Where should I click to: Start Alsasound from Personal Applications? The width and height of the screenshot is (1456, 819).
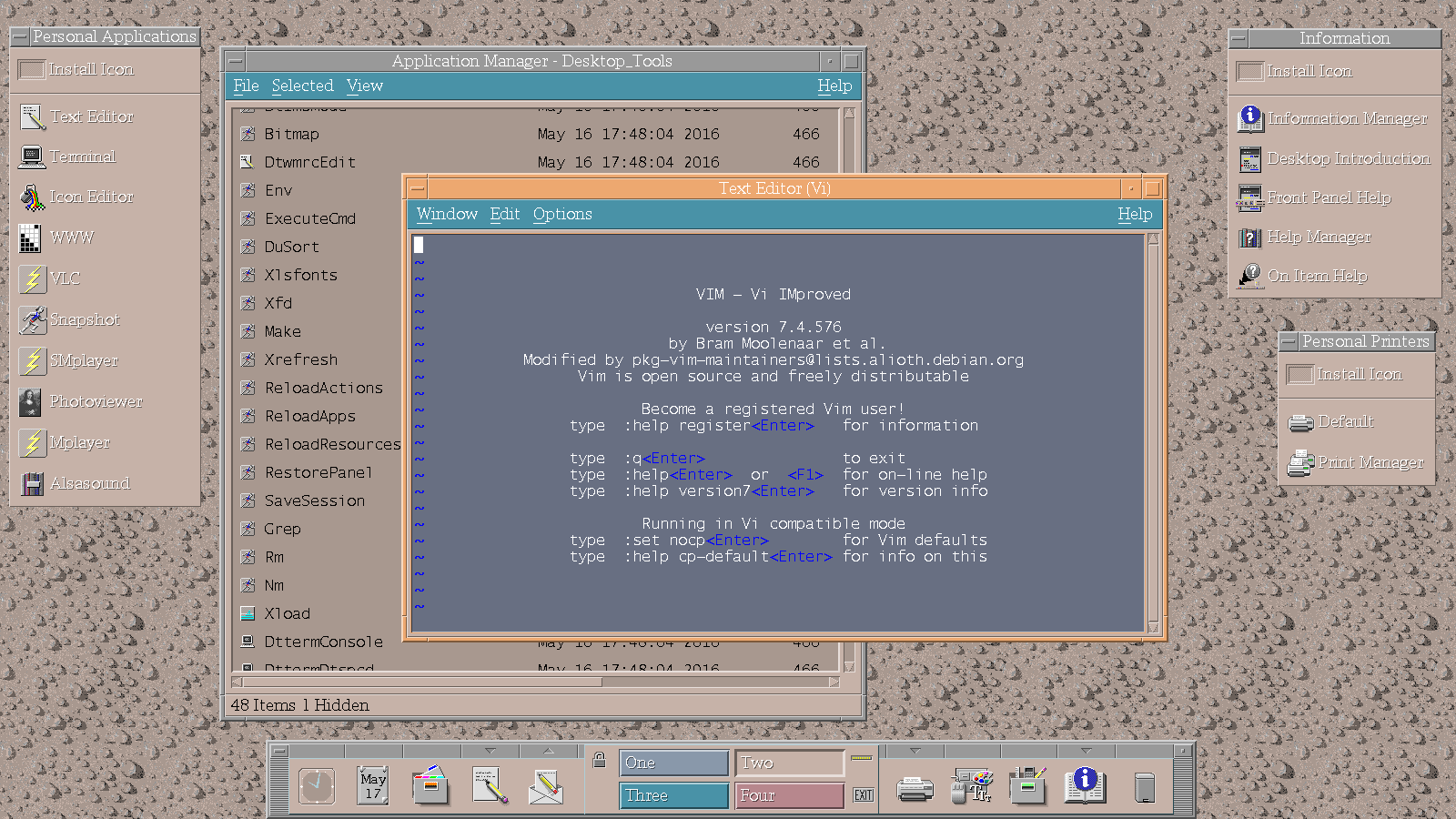tap(76, 483)
